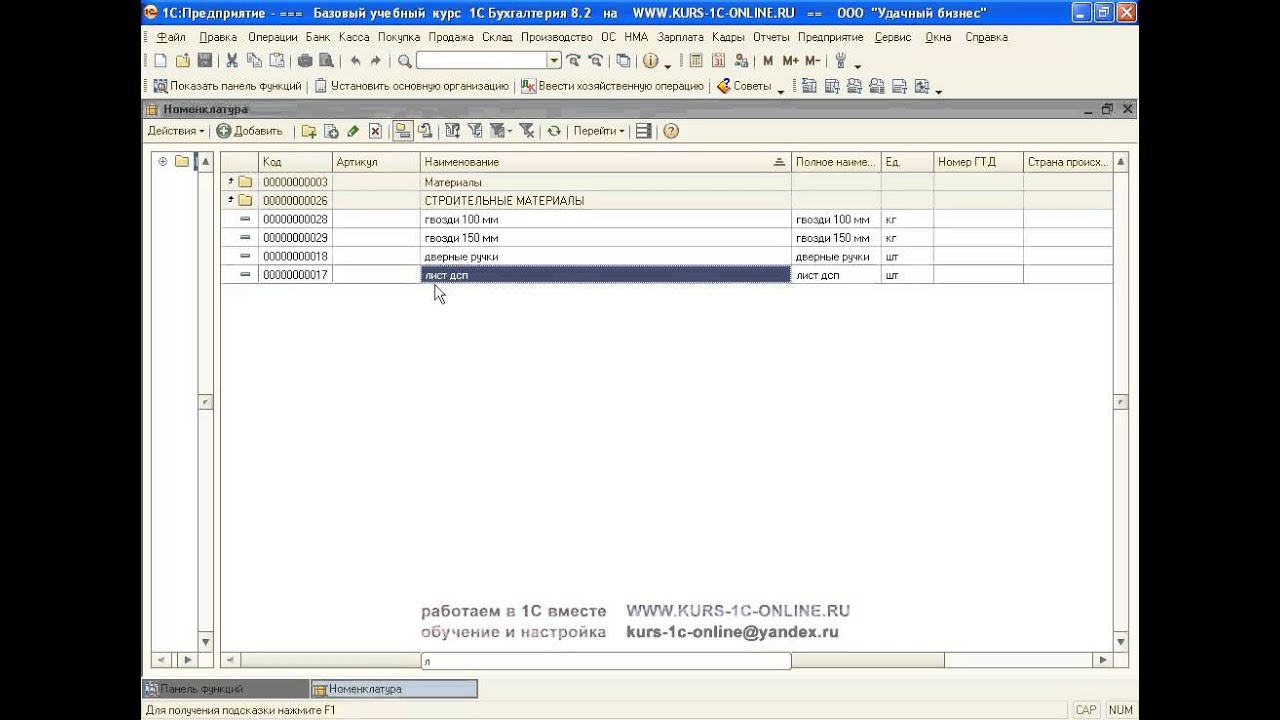Select the гвозди 100 мм name cell
The height and width of the screenshot is (720, 1280).
[x=605, y=219]
